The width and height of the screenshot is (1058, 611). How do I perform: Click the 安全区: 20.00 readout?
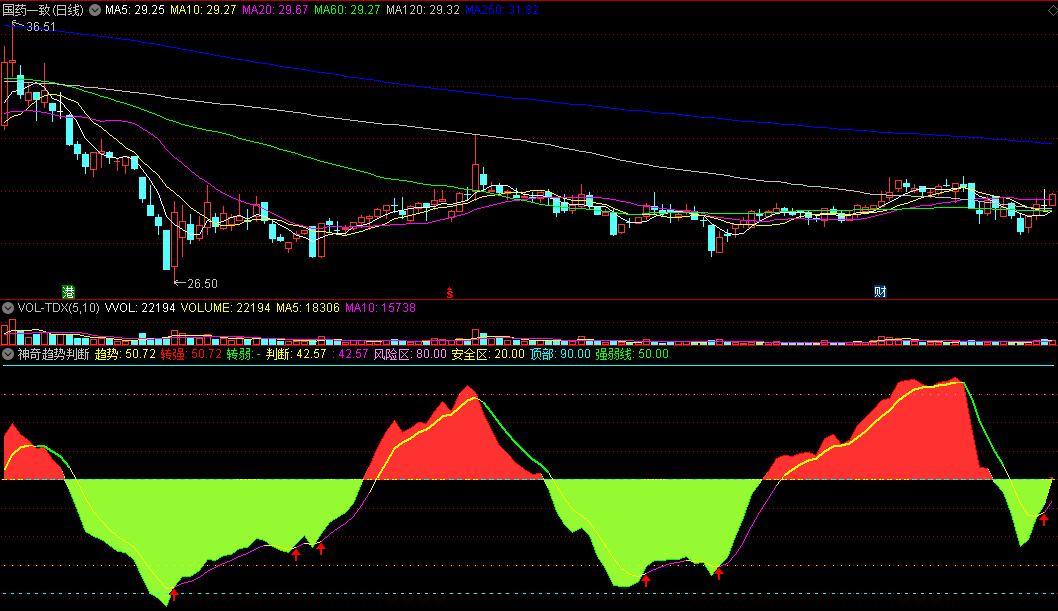[488, 354]
